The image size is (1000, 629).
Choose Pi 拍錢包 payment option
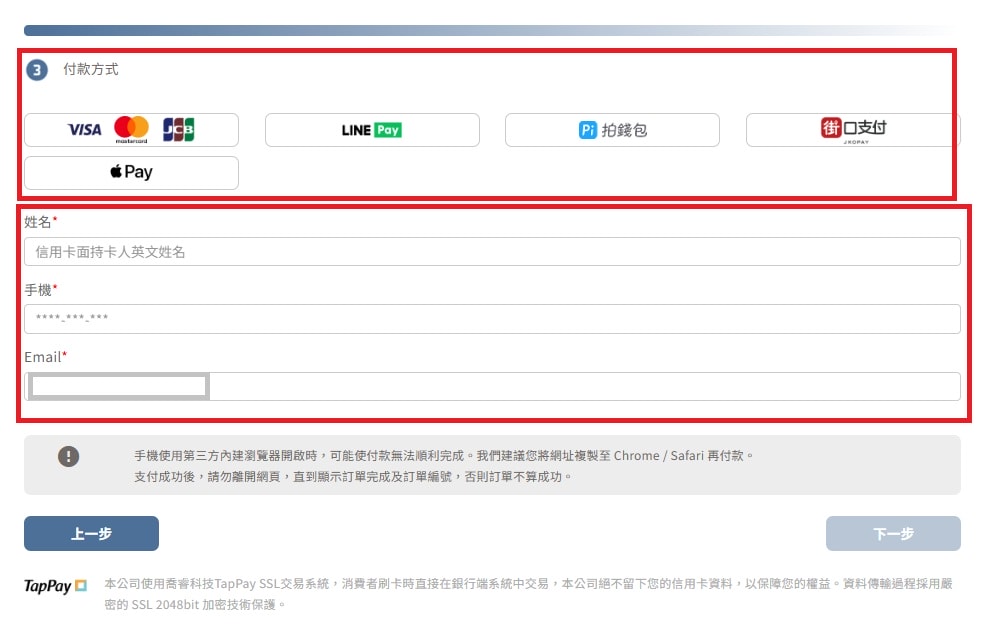(x=612, y=130)
